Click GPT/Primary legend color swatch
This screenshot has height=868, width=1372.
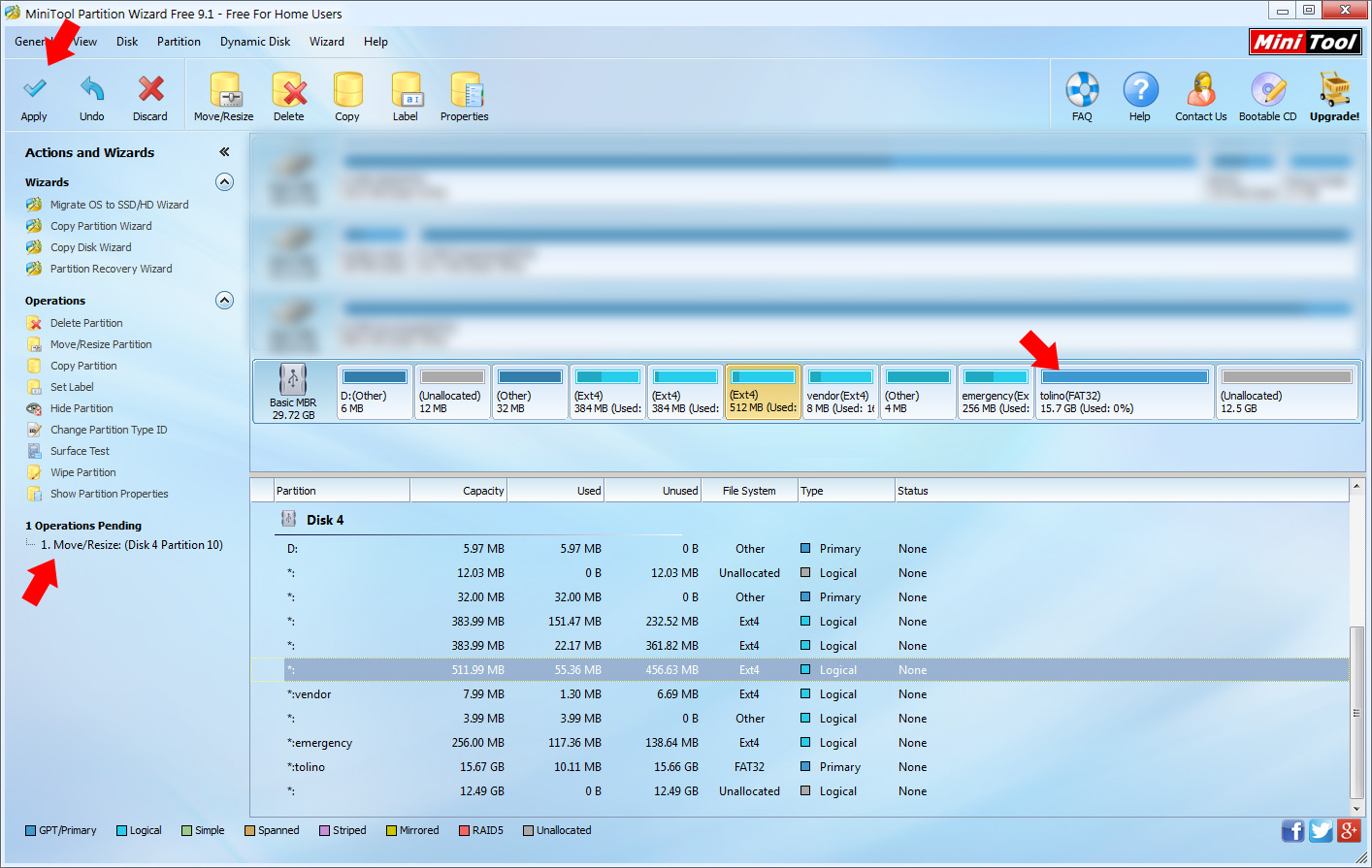point(30,831)
